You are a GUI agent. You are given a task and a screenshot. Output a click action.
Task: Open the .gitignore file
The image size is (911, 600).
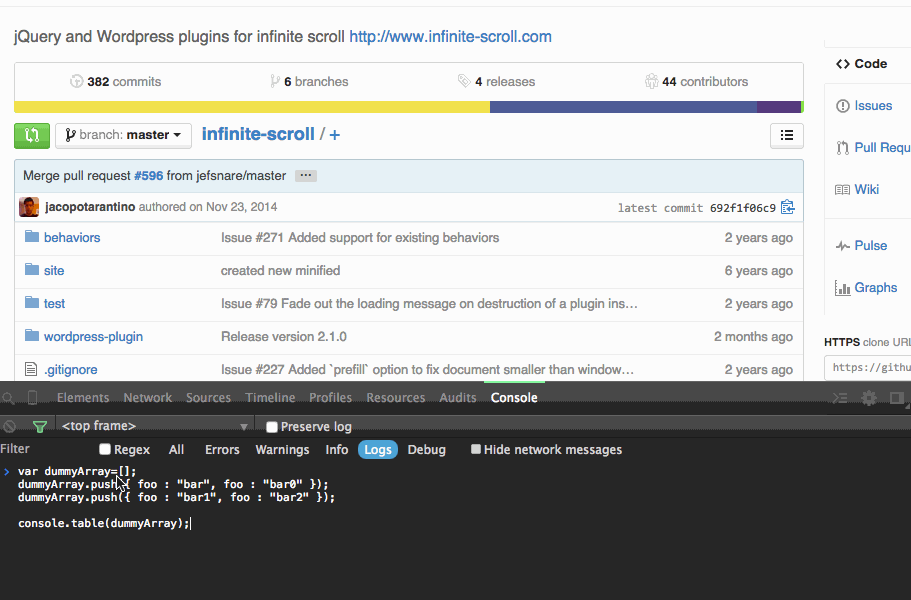[x=71, y=370]
